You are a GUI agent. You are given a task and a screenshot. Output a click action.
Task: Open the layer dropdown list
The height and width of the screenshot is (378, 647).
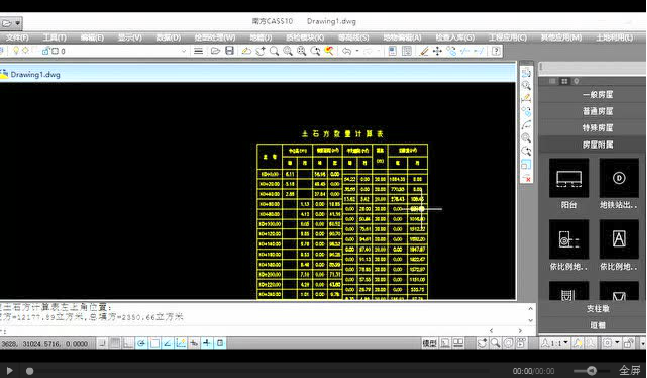[184, 51]
